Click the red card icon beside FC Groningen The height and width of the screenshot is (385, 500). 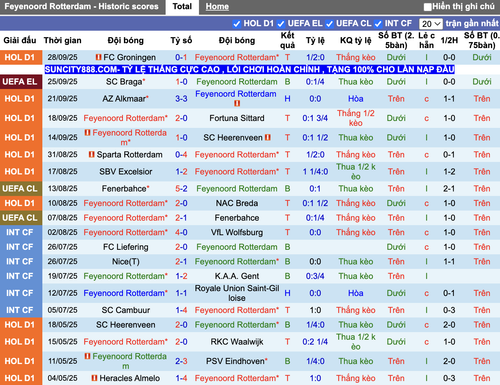coord(99,57)
